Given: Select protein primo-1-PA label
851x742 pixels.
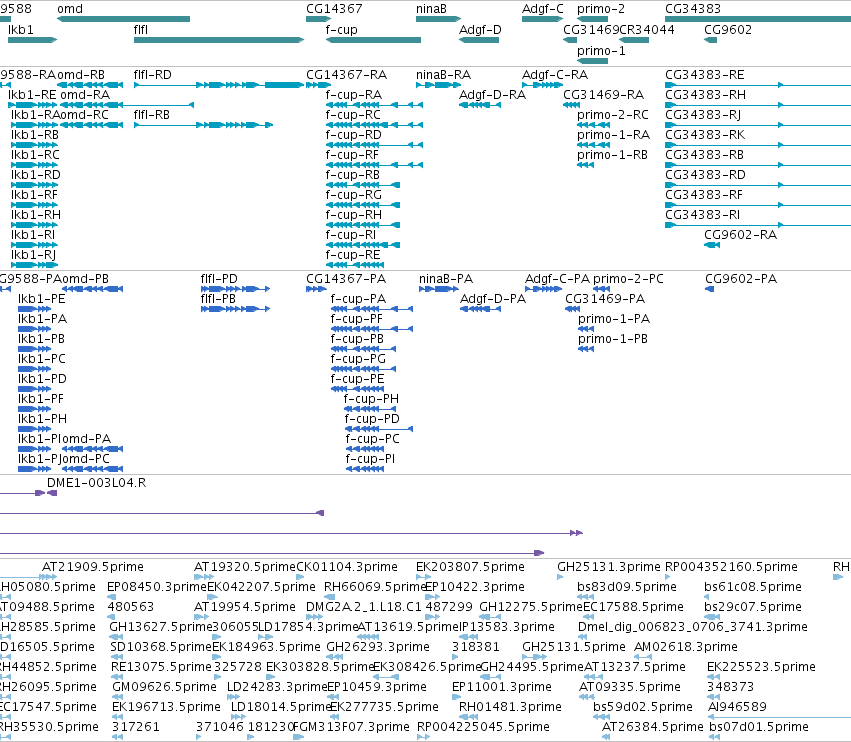Looking at the screenshot, I should point(614,319).
